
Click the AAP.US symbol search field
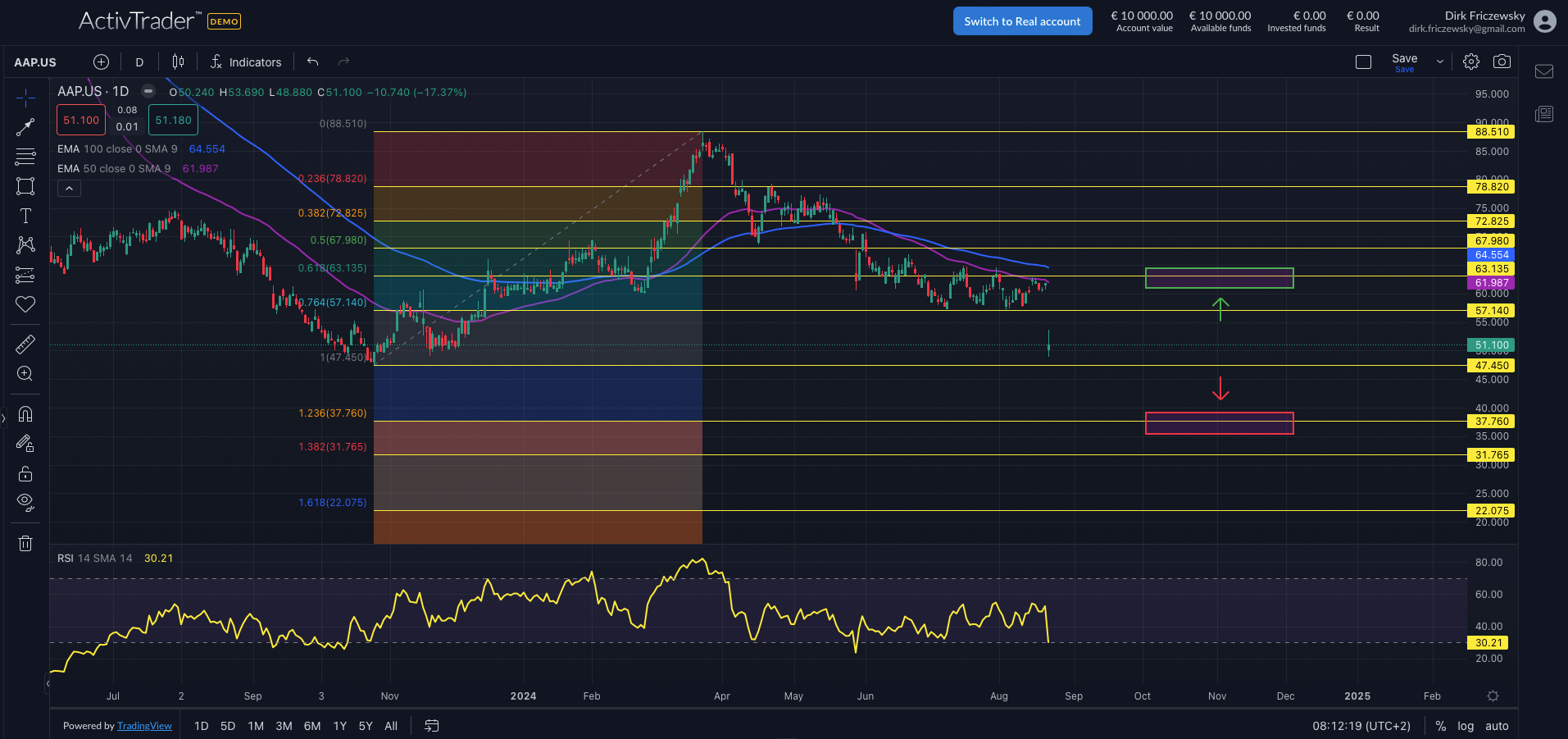click(x=35, y=62)
